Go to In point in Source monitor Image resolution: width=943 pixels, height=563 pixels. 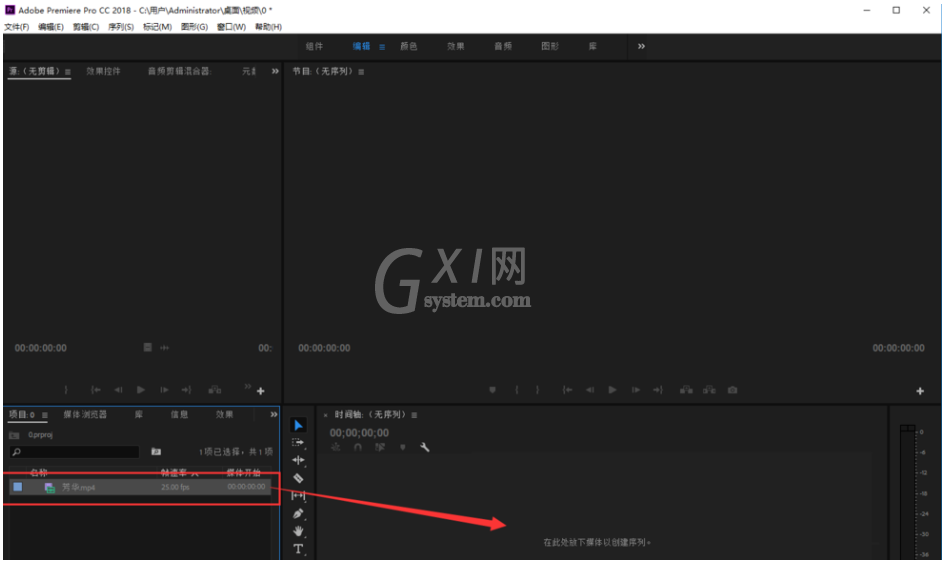(x=96, y=390)
